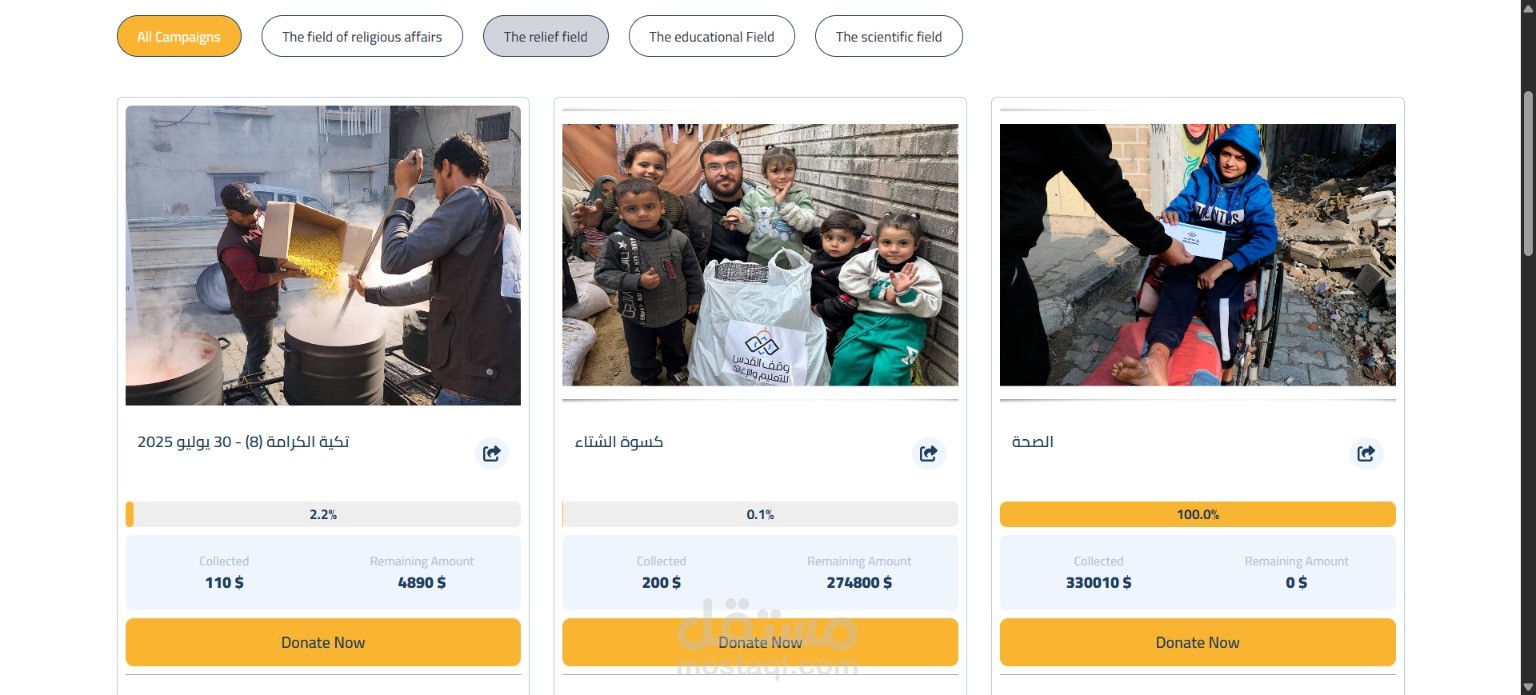Open the كسوة الشتاء campaign title
The image size is (1536, 695).
619,442
